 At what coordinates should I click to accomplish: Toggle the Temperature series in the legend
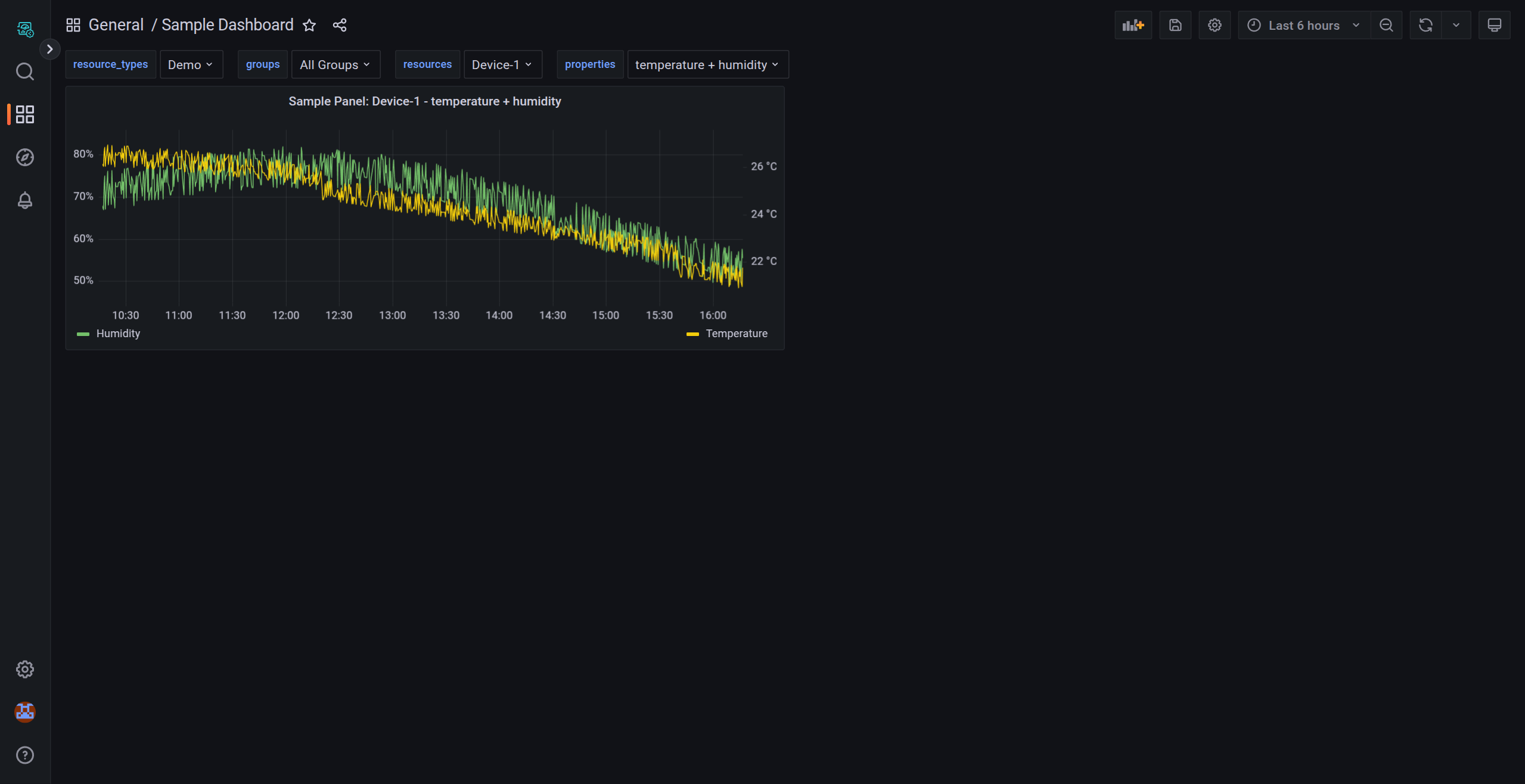tap(737, 334)
